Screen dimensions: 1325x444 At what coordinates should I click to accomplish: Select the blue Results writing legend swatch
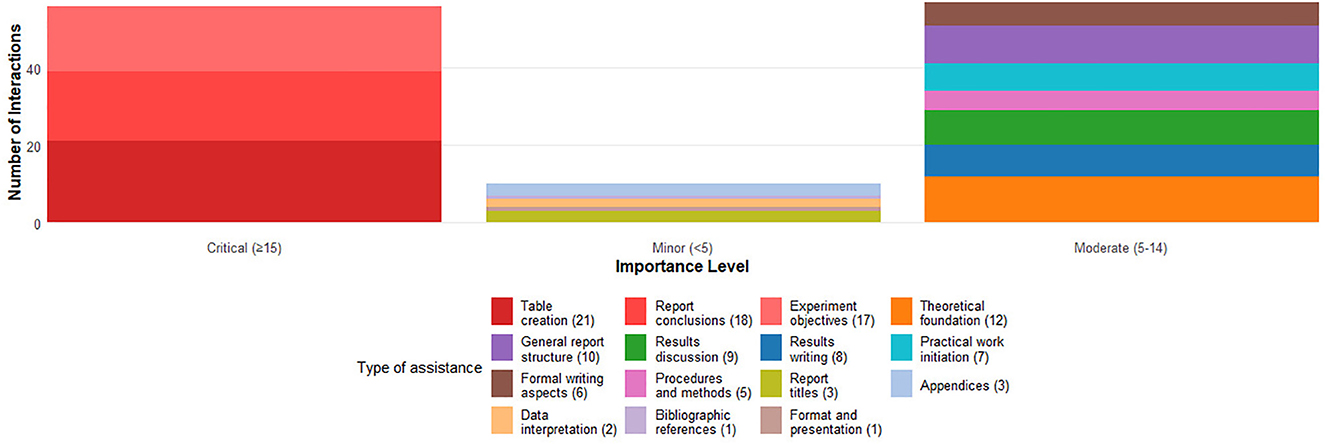pos(771,348)
